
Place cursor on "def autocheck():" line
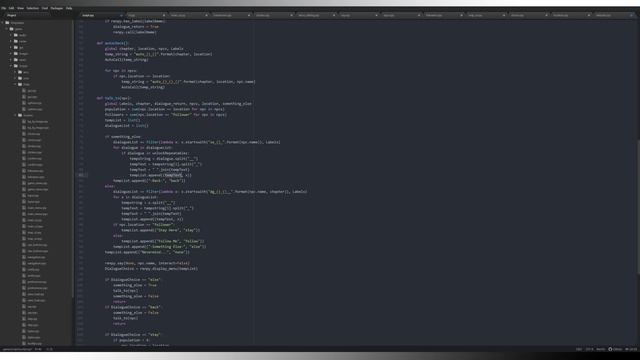click(x=113, y=43)
